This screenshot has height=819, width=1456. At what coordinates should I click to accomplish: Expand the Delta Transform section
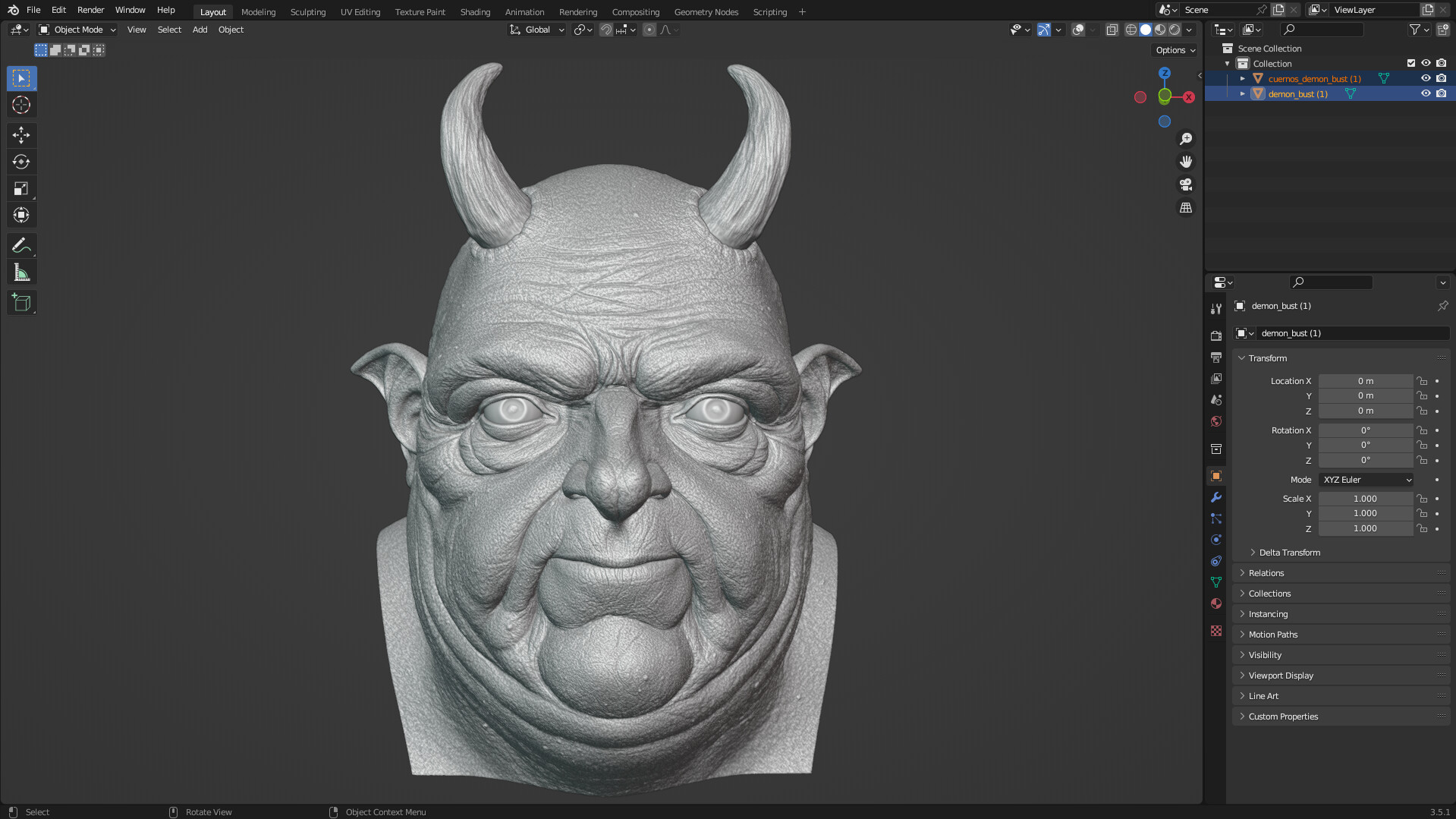click(x=1288, y=552)
